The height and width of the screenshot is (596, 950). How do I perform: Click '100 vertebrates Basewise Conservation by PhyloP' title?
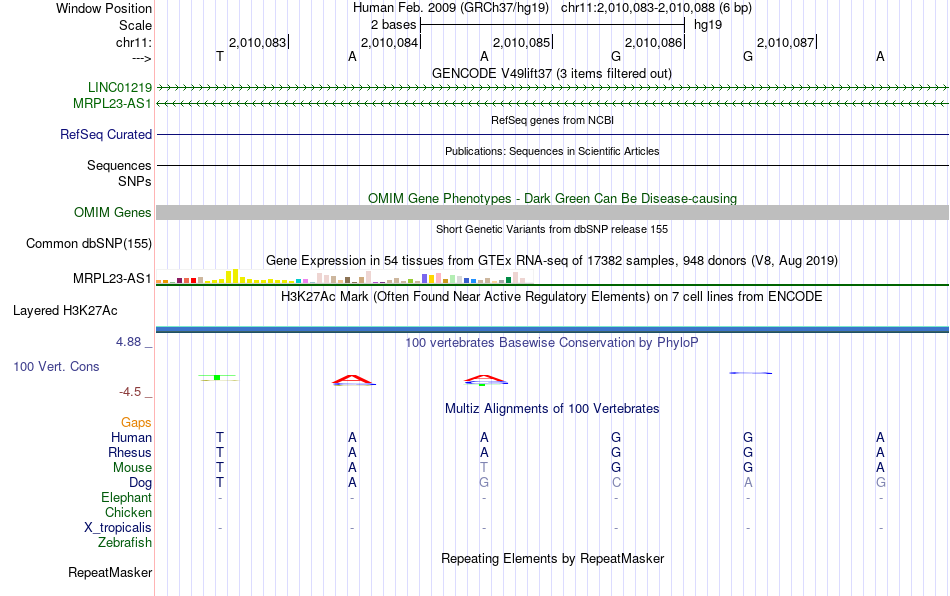pos(552,342)
